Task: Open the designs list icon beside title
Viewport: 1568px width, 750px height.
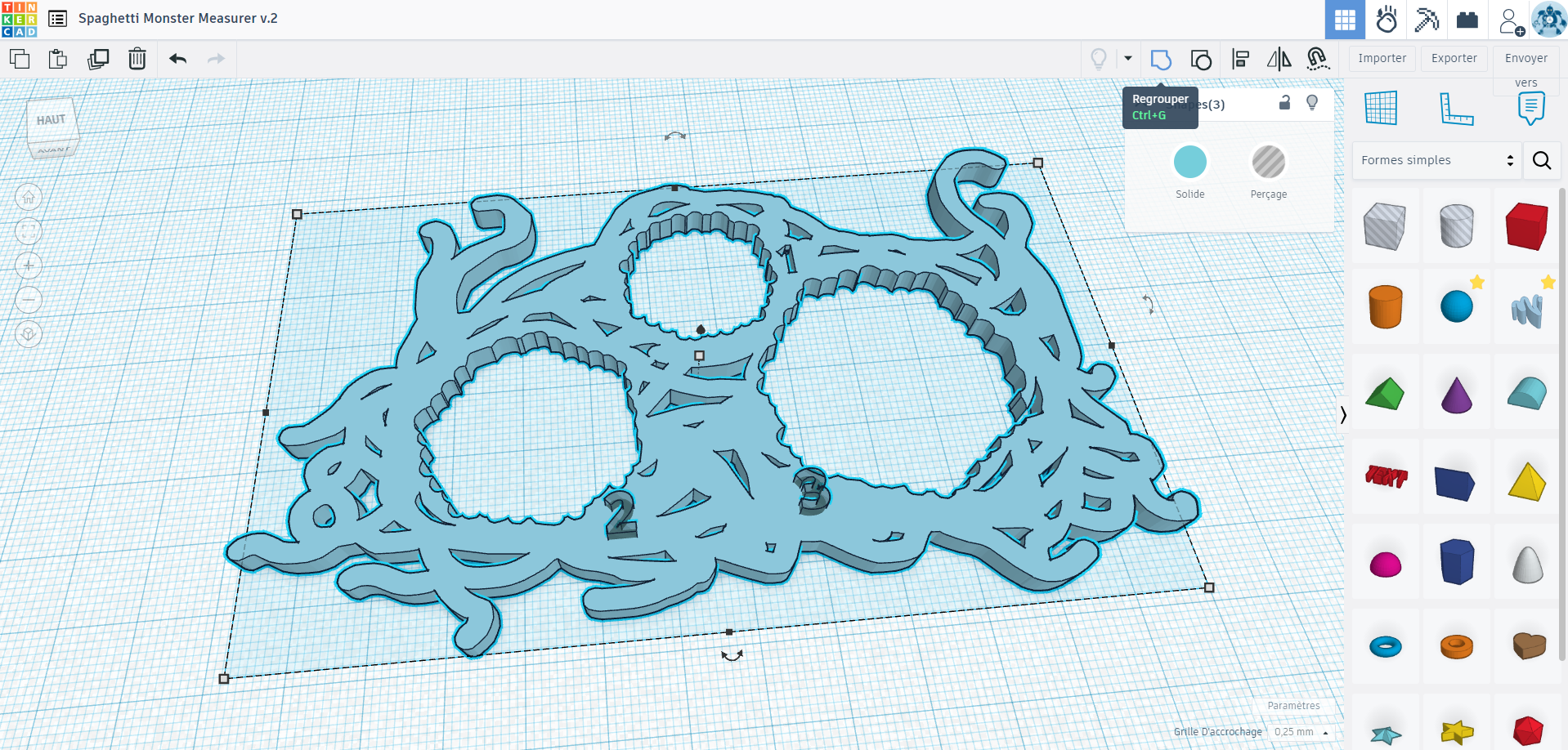Action: pos(57,18)
